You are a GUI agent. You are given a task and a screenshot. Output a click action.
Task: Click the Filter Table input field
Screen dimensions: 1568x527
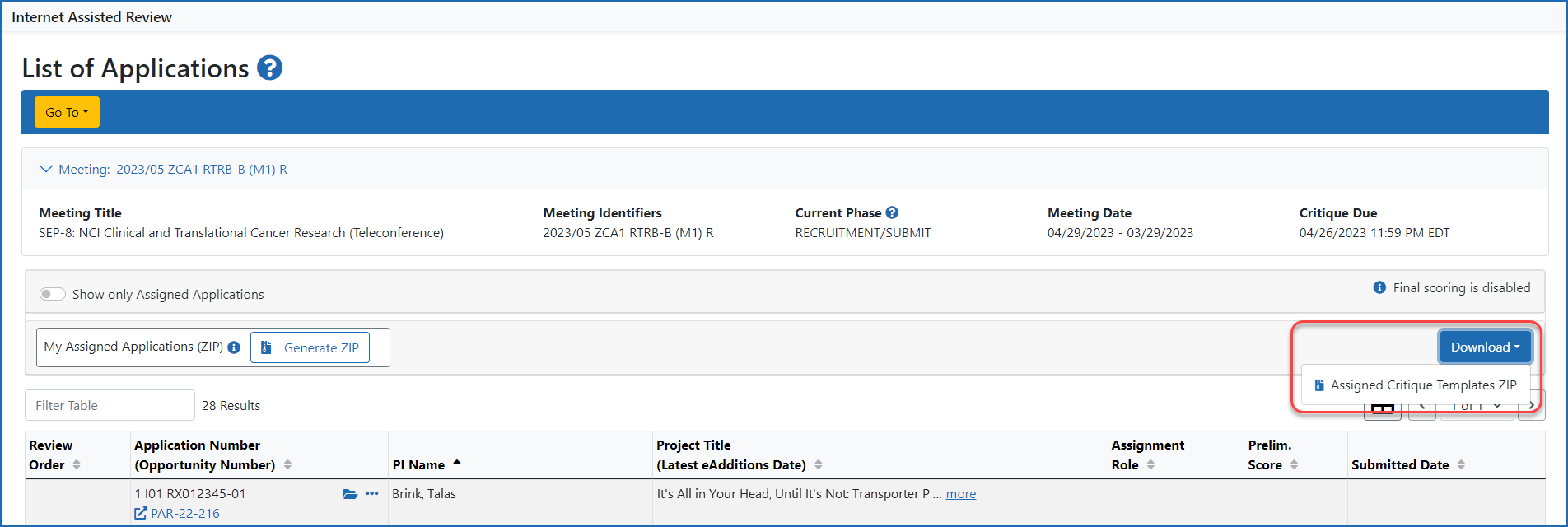coord(110,405)
